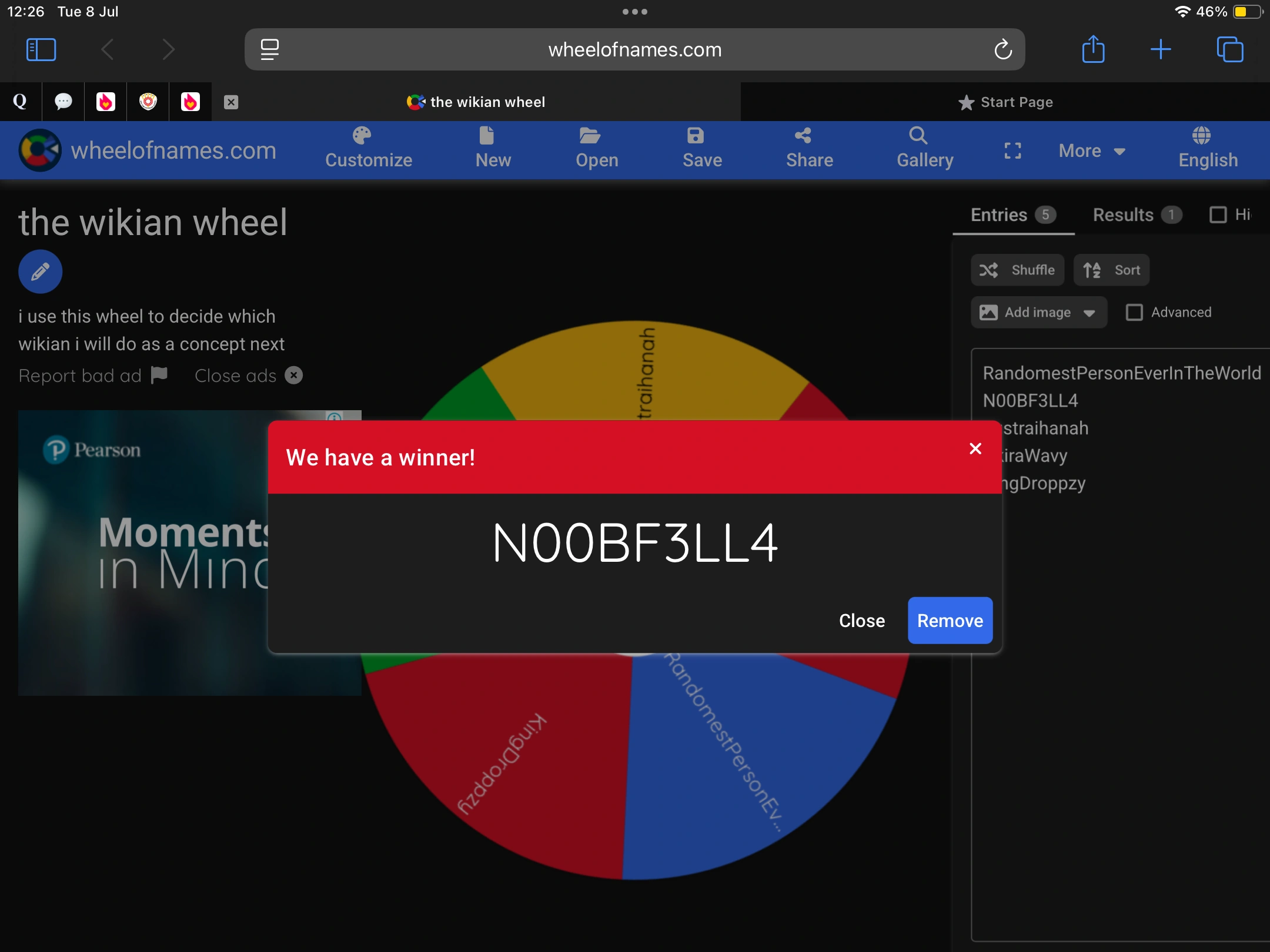Enable the Advanced checkbox

(x=1134, y=312)
